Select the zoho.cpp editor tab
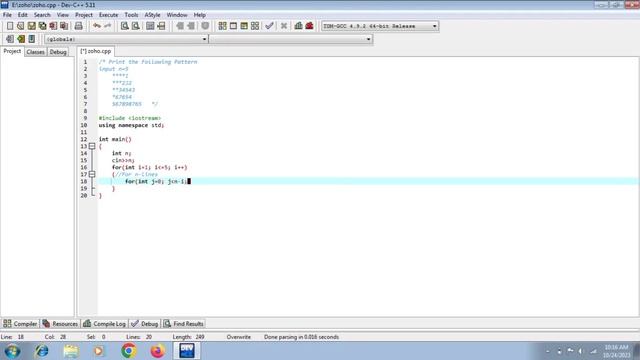Screen dimensions: 640x360 point(96,51)
